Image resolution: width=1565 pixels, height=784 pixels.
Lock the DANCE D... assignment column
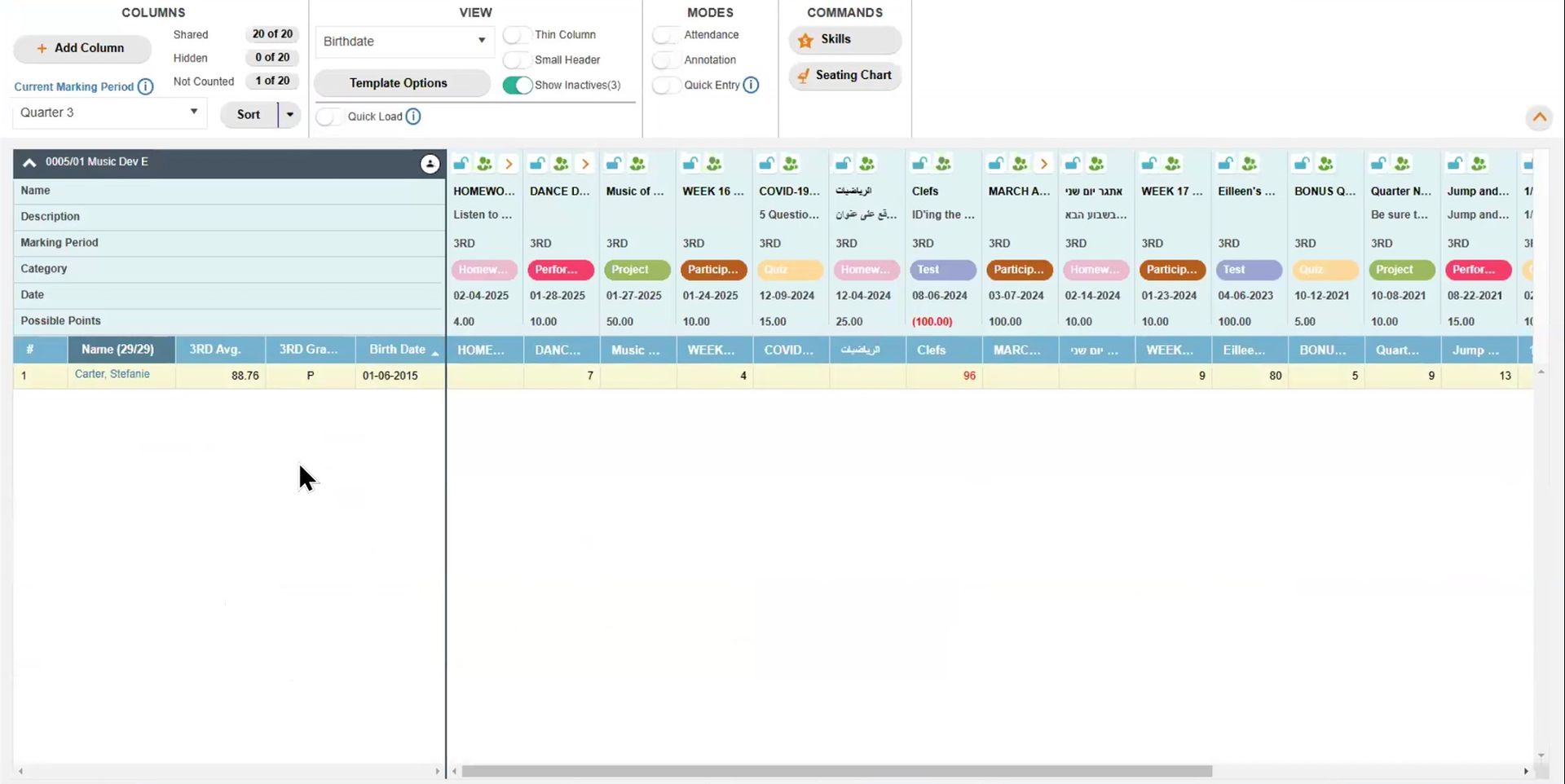537,163
